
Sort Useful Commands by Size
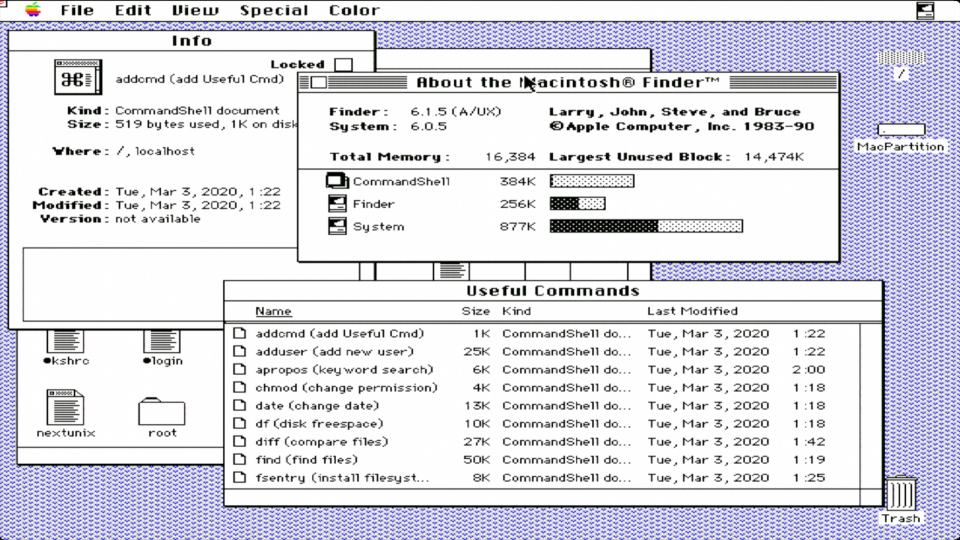[476, 311]
